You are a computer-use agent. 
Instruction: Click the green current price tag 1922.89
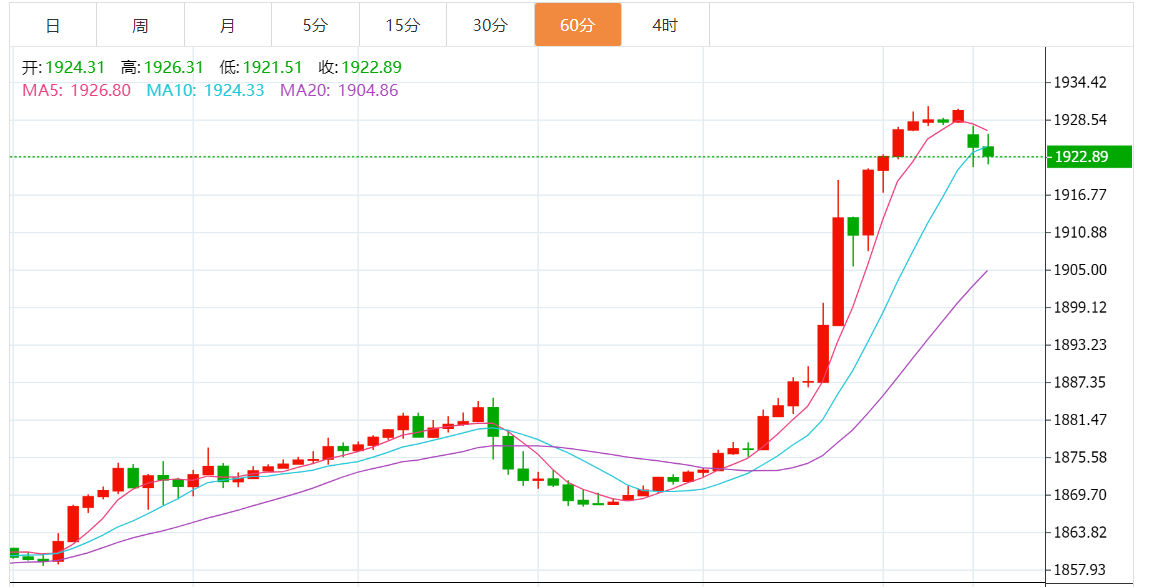[1089, 157]
